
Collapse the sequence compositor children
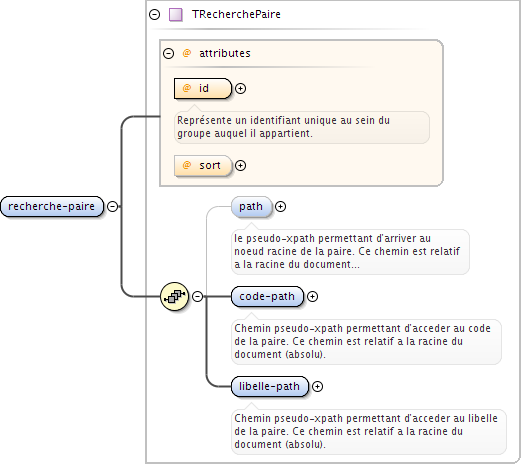pyautogui.click(x=198, y=296)
